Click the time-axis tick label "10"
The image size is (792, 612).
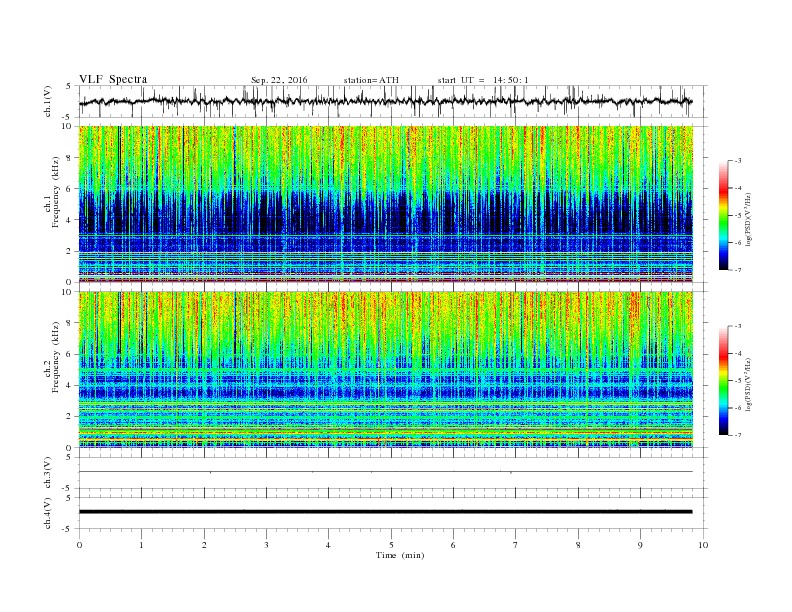[x=703, y=545]
